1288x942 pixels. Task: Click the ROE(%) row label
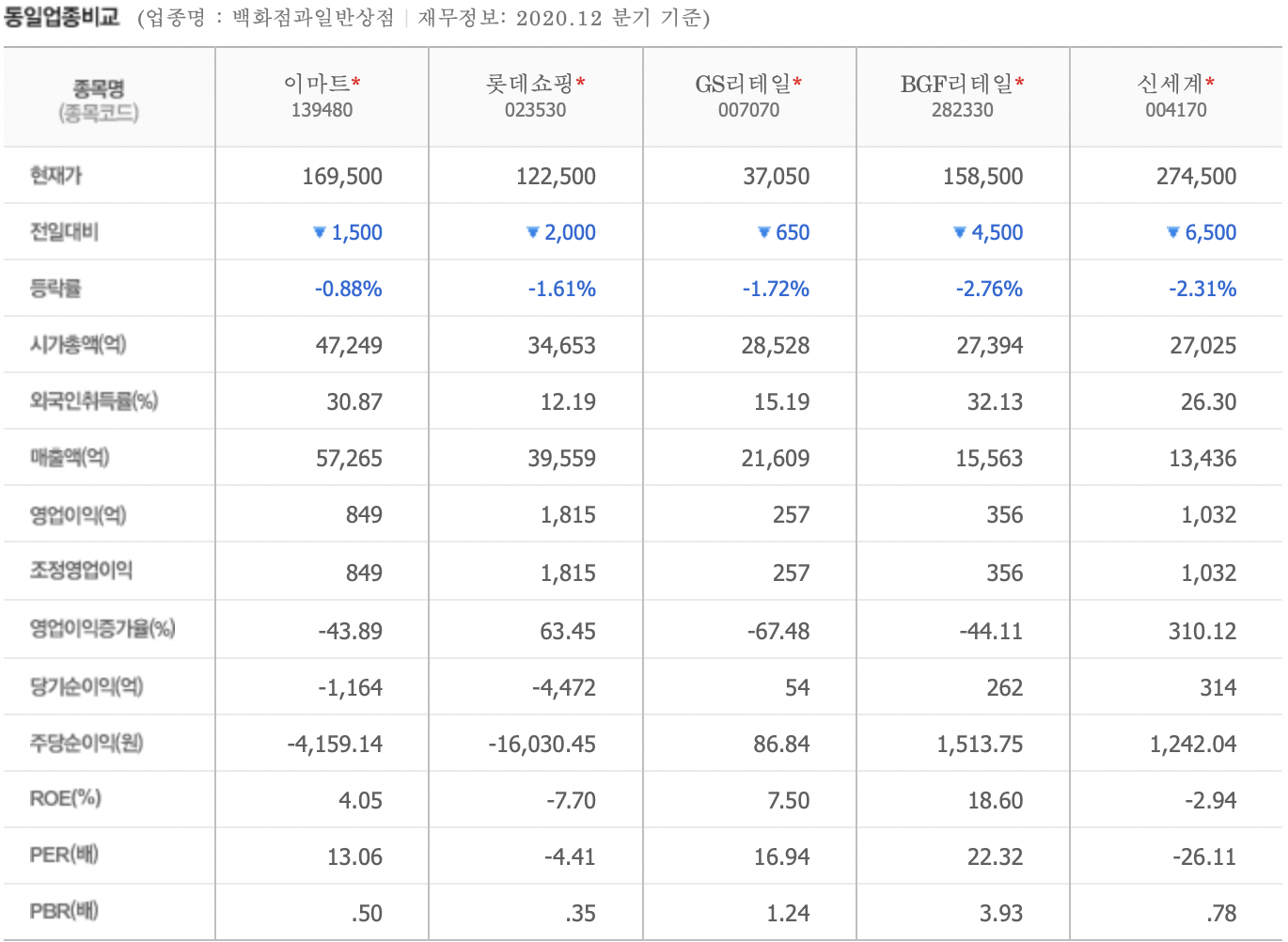tap(66, 799)
